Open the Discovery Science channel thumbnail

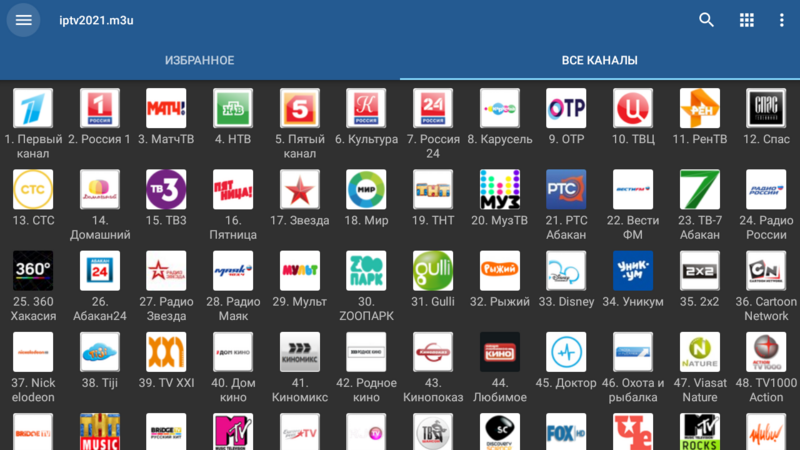click(499, 432)
